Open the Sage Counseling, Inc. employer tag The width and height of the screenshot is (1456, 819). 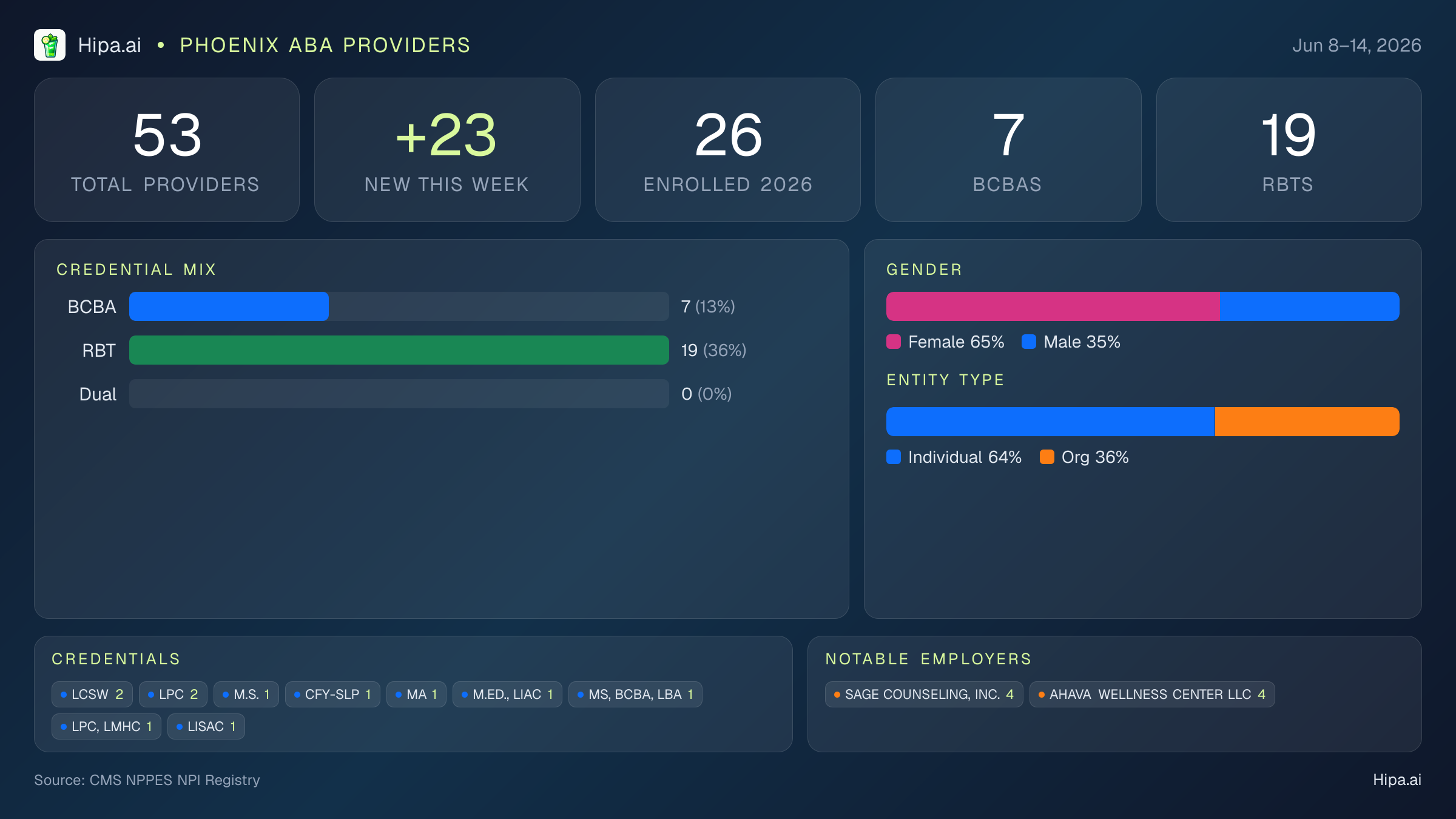click(x=924, y=694)
